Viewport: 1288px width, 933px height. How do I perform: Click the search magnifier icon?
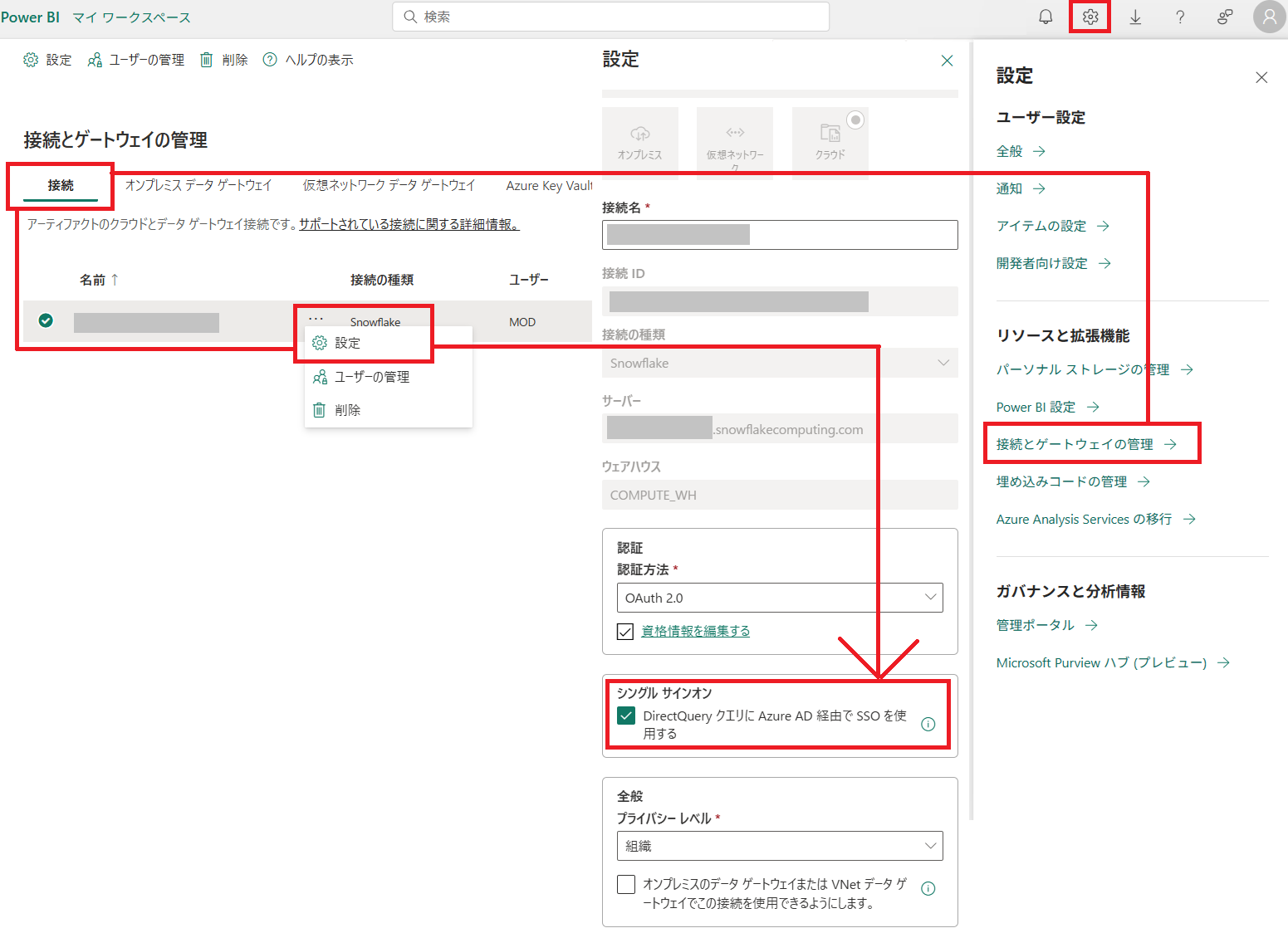(x=410, y=17)
